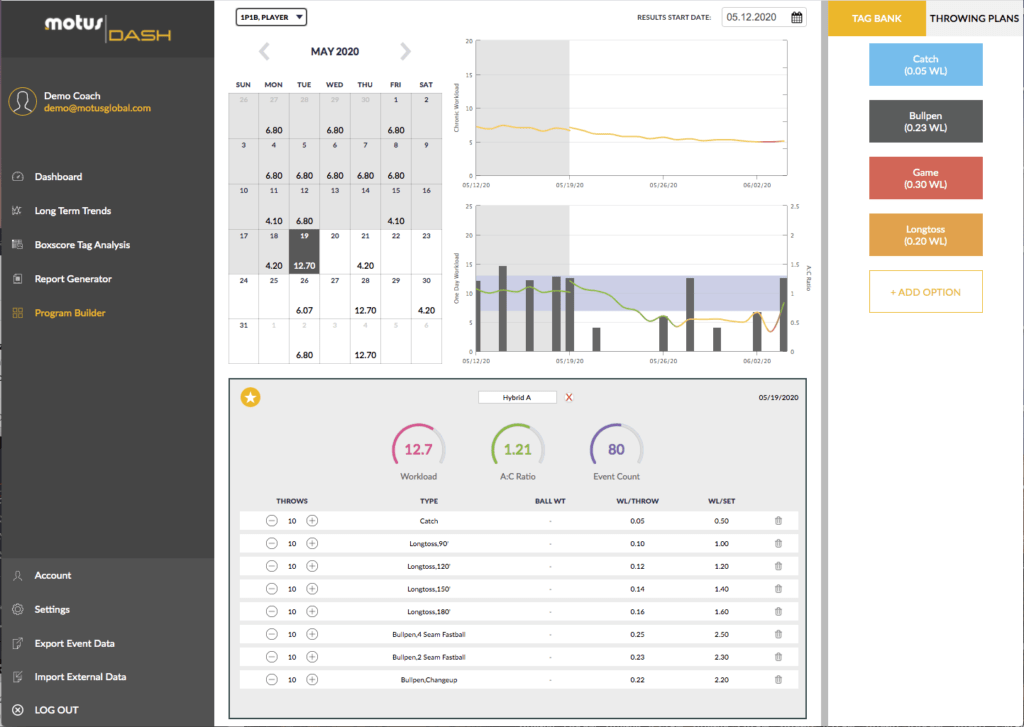Decrease throws for the Catch row

pos(272,521)
